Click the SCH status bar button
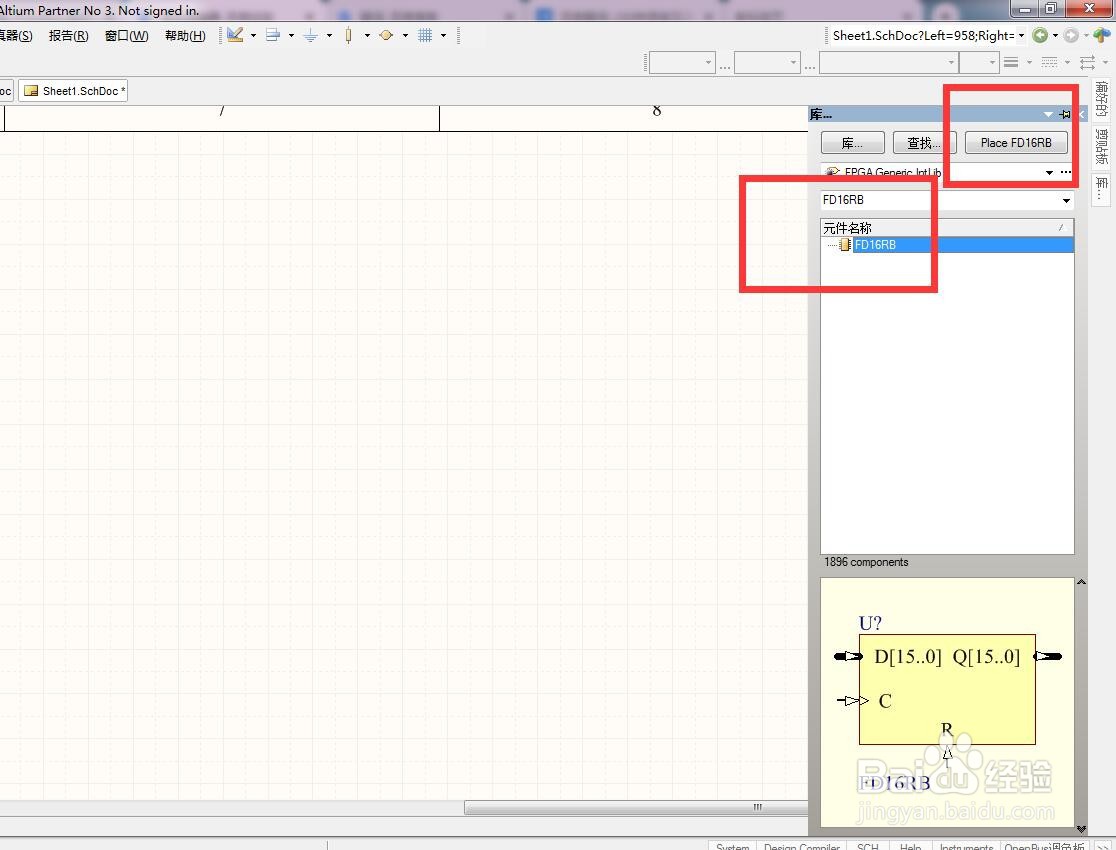The height and width of the screenshot is (850, 1116). [x=868, y=846]
